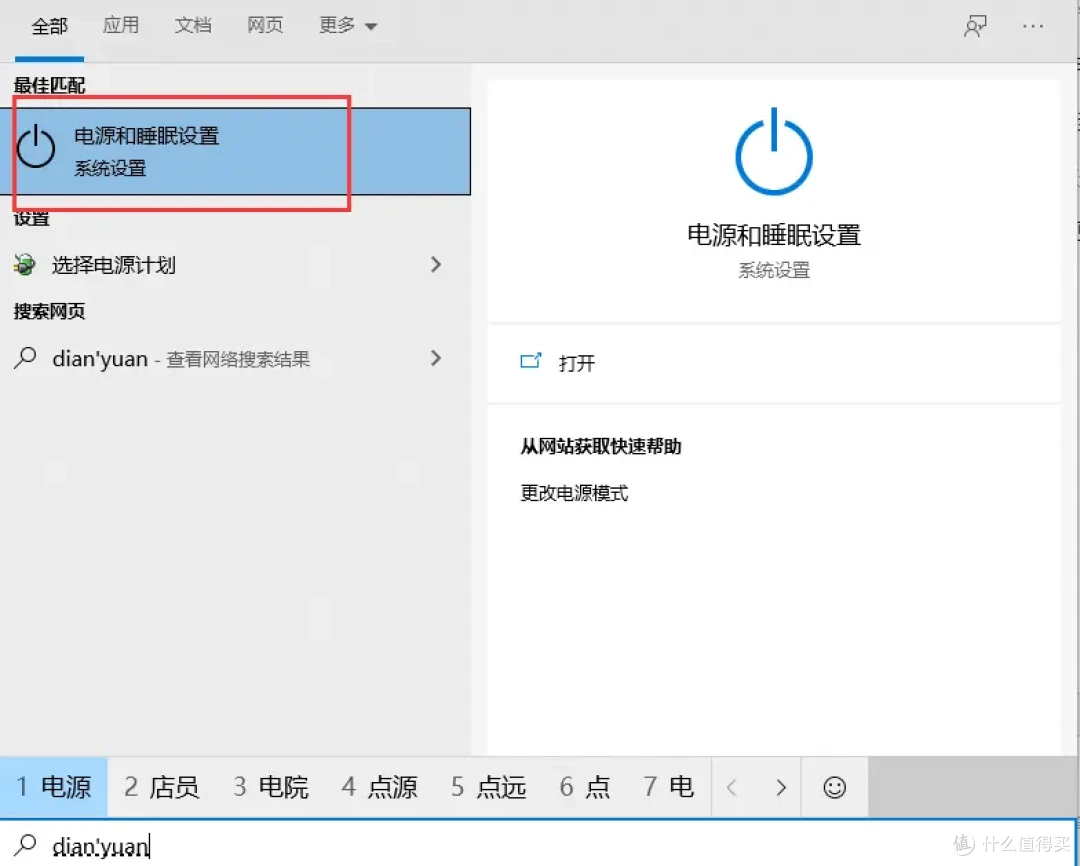Click the open-window icon beside 打开
1080x866 pixels.
(531, 360)
